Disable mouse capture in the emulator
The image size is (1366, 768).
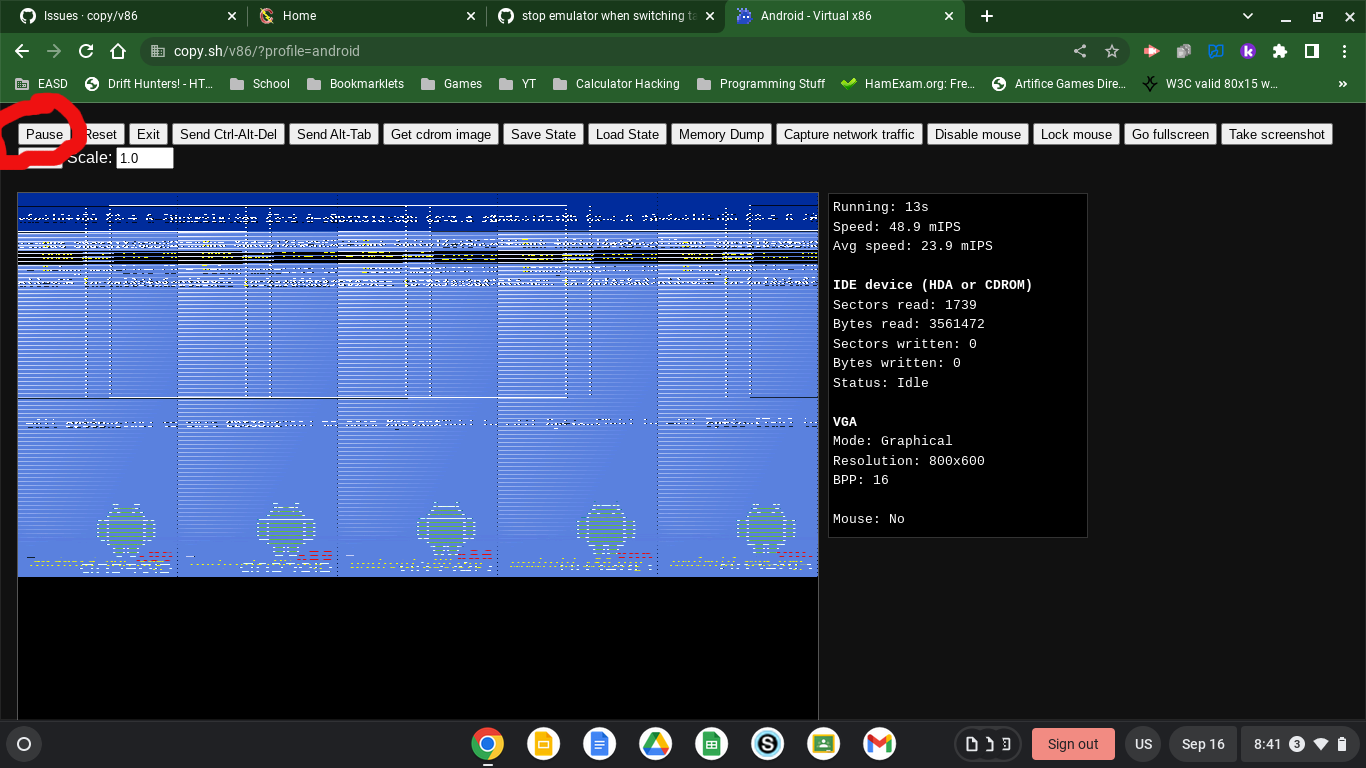[x=977, y=133]
